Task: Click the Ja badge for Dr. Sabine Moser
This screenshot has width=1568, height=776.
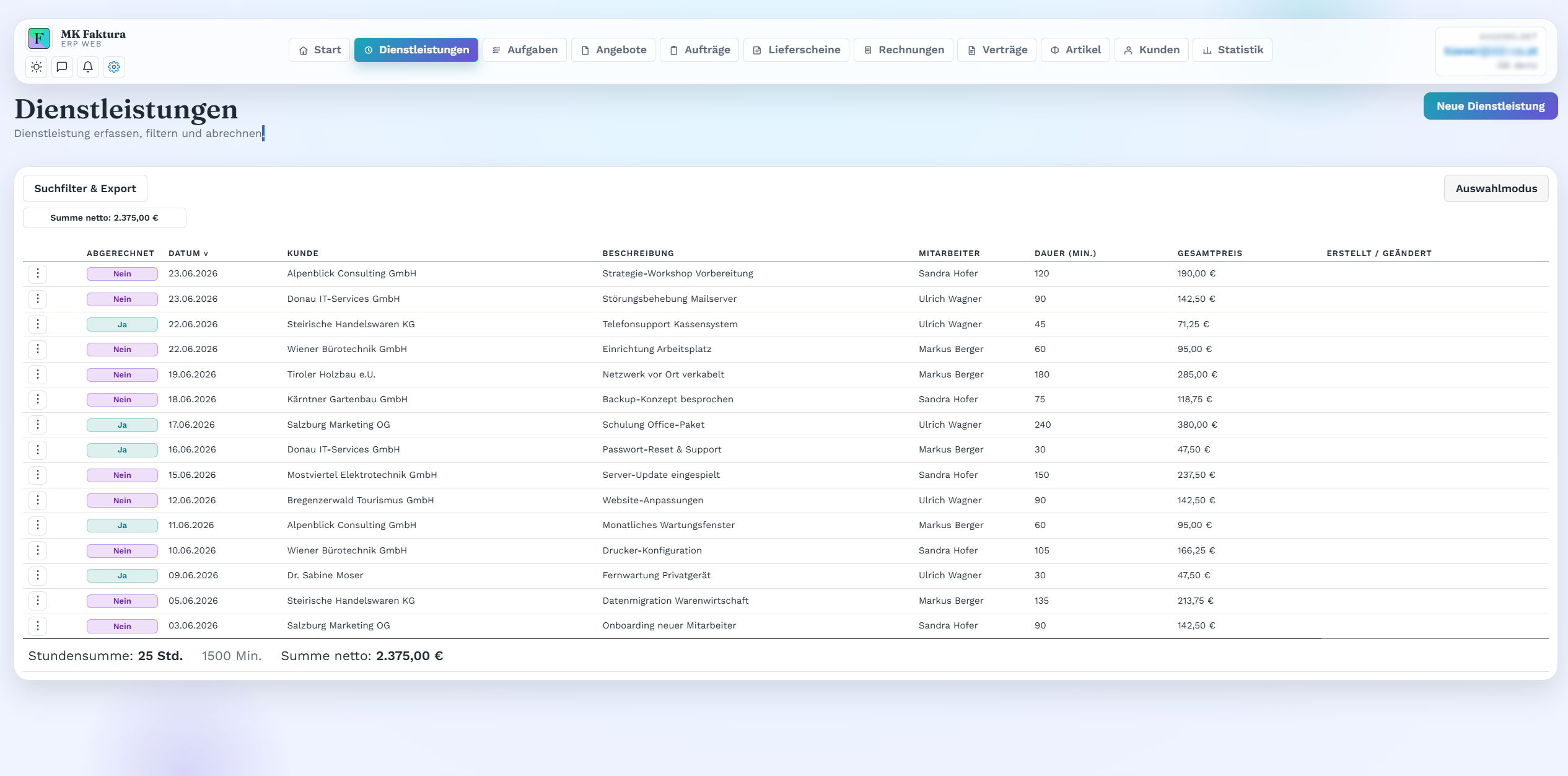Action: click(x=122, y=576)
